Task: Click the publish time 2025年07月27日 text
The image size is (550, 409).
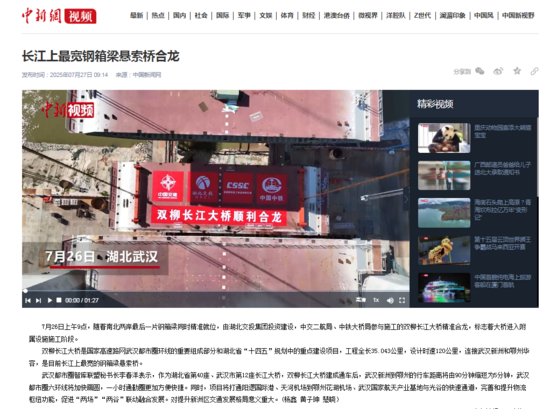Action: pos(65,75)
